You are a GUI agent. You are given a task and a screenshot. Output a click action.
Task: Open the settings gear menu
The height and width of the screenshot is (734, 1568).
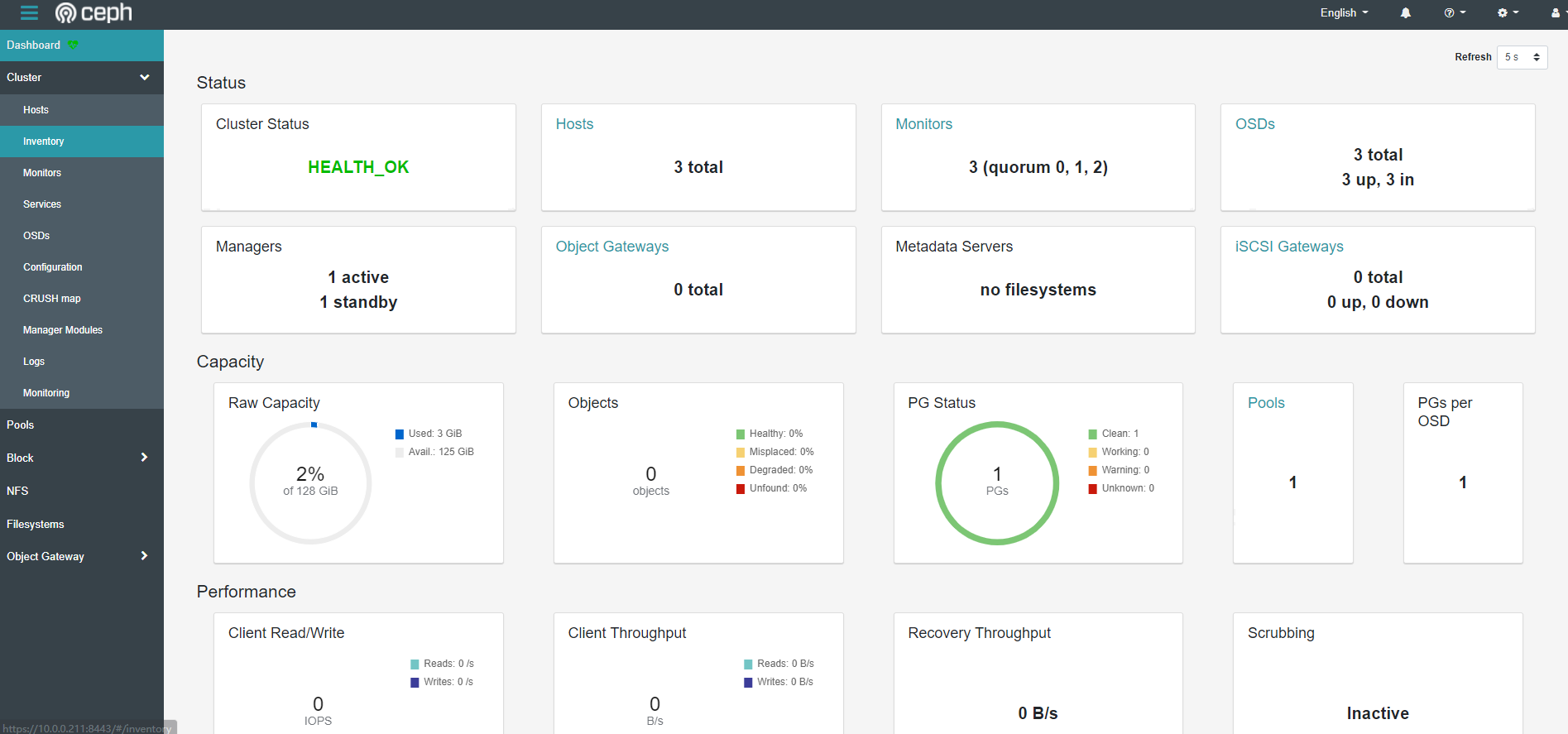click(1508, 12)
